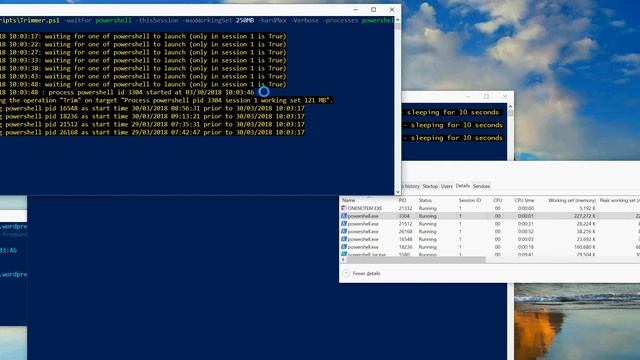
Task: Switch to the Users tab
Action: (447, 186)
